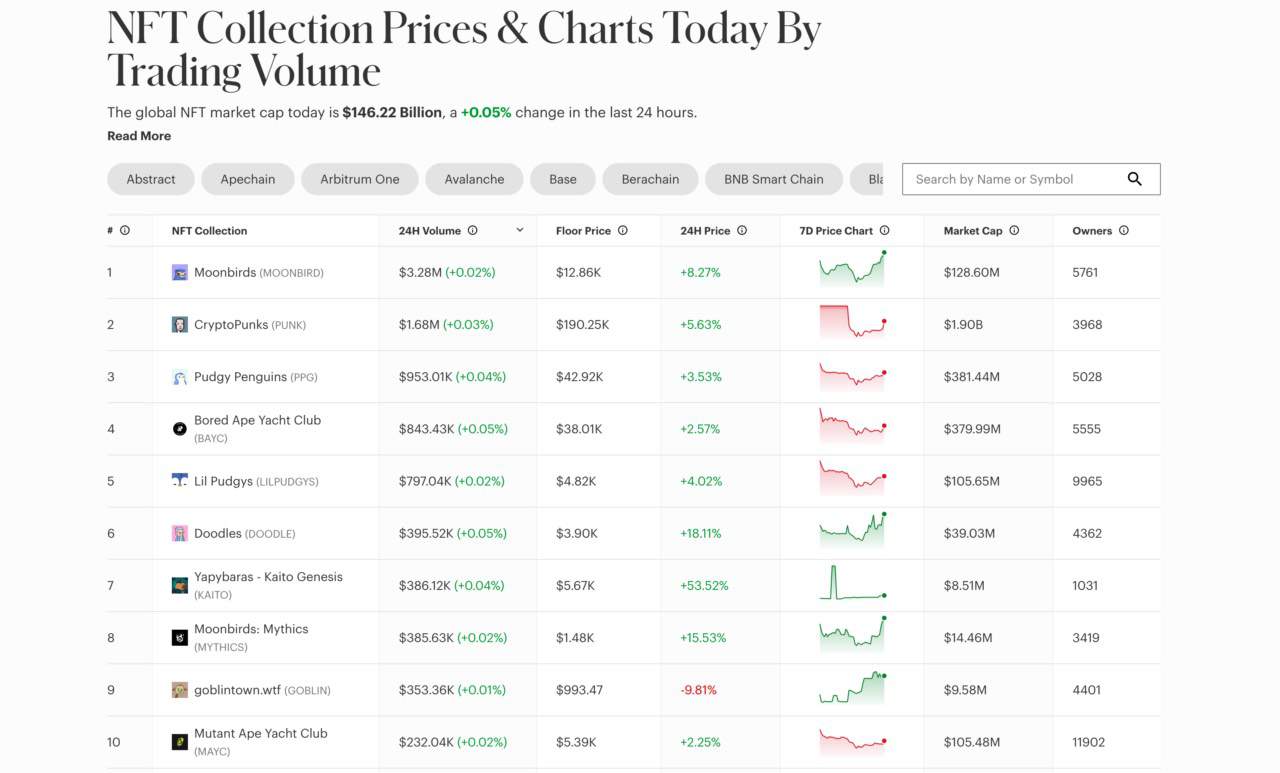1280x773 pixels.
Task: Click the rank column info icon
Action: click(x=125, y=230)
